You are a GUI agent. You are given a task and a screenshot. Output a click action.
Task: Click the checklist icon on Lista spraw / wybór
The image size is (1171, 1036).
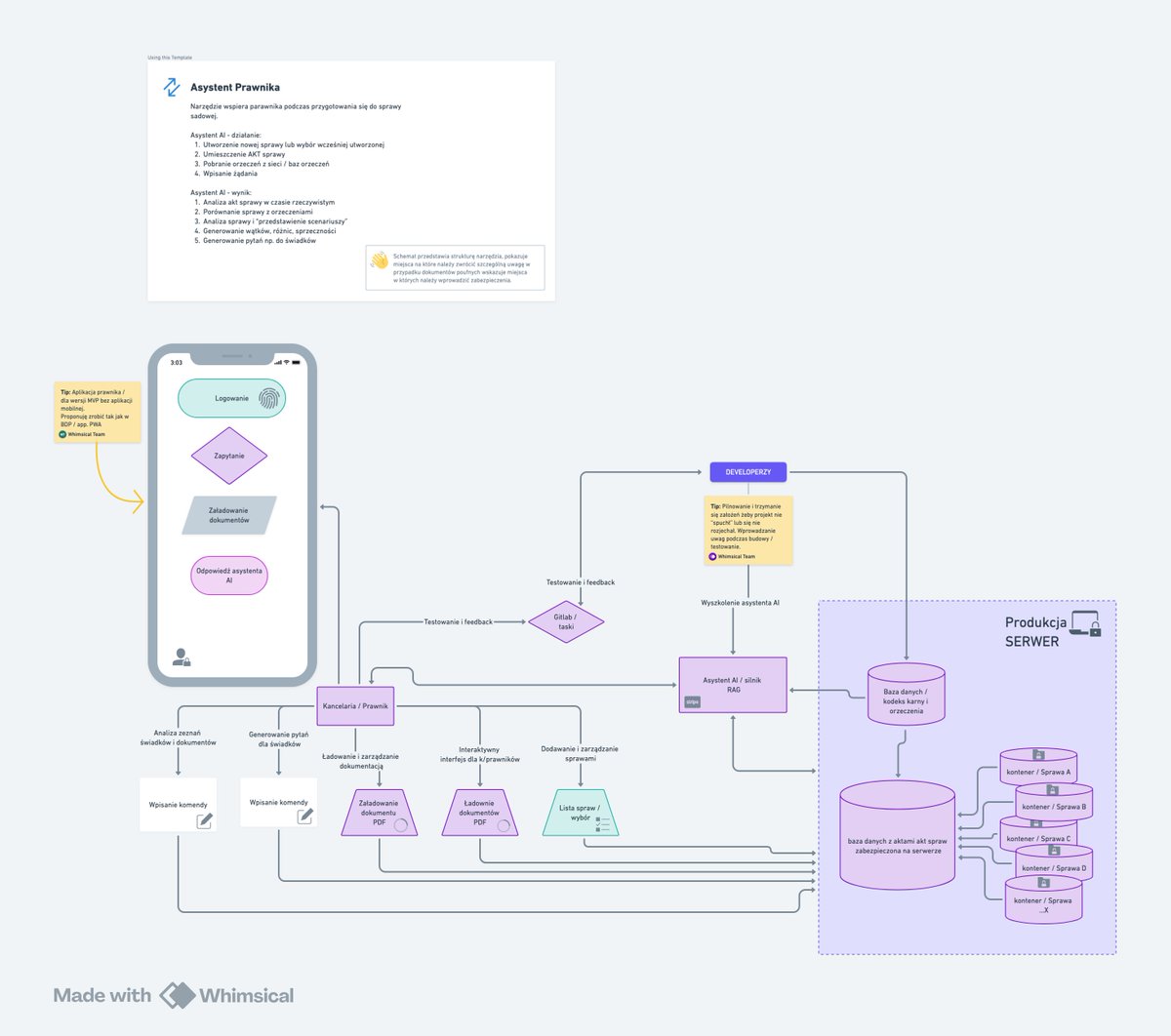603,825
